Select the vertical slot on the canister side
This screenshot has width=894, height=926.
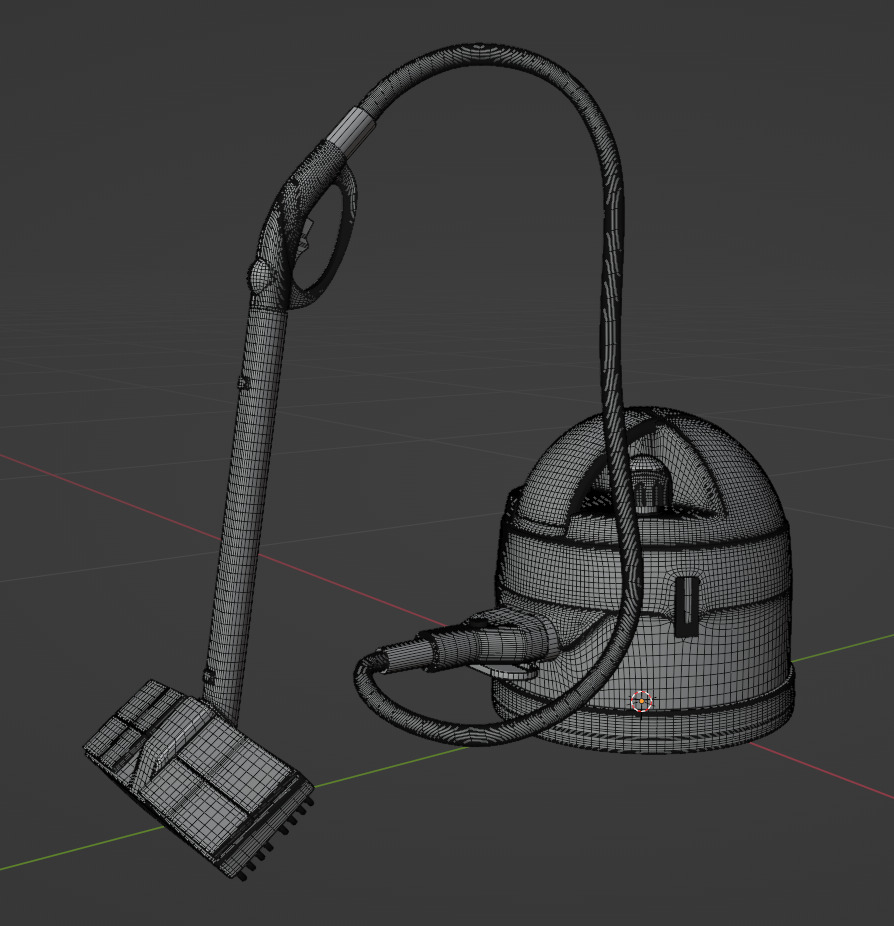(687, 606)
